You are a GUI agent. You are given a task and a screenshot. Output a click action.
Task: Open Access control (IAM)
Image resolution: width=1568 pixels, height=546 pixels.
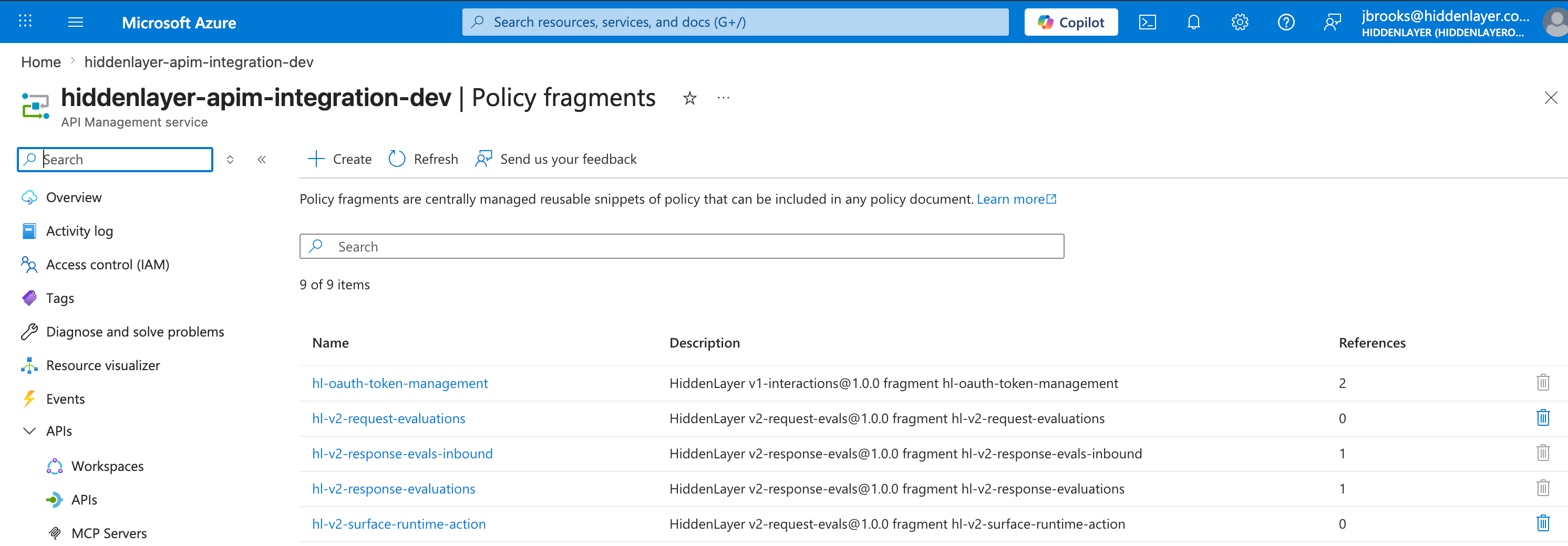click(x=108, y=265)
